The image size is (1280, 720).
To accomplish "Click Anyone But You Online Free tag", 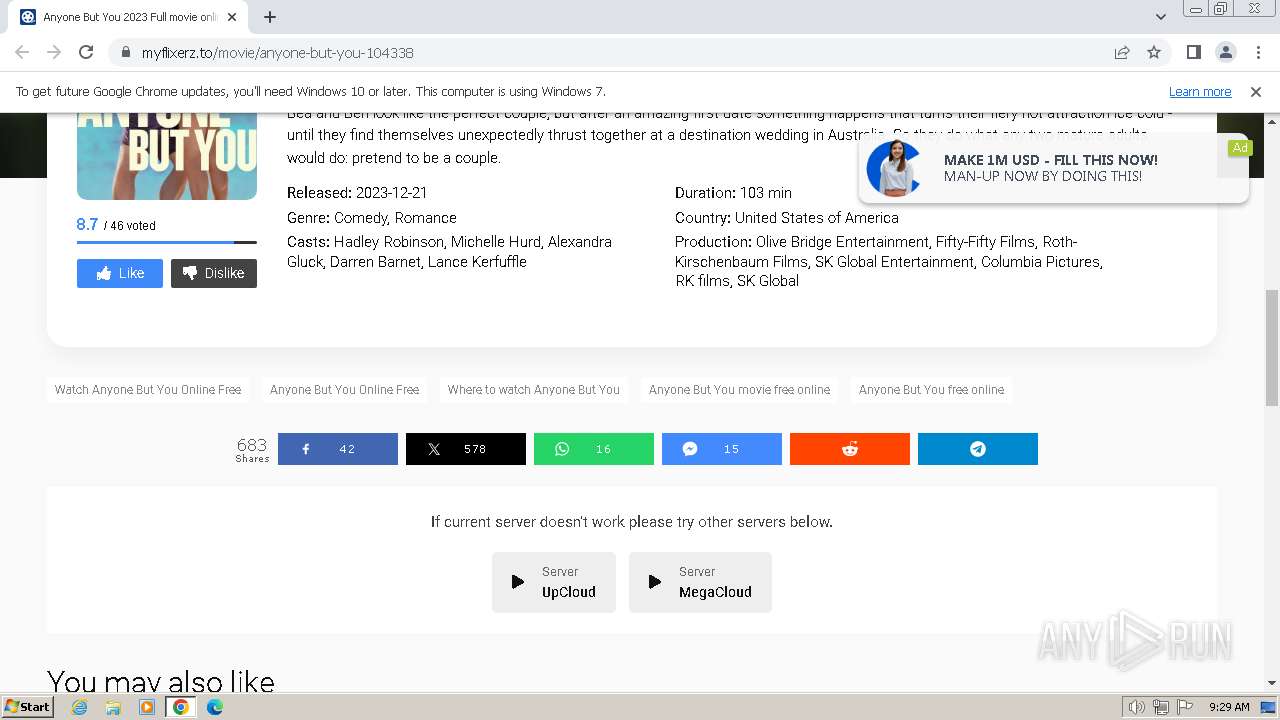I will point(344,390).
